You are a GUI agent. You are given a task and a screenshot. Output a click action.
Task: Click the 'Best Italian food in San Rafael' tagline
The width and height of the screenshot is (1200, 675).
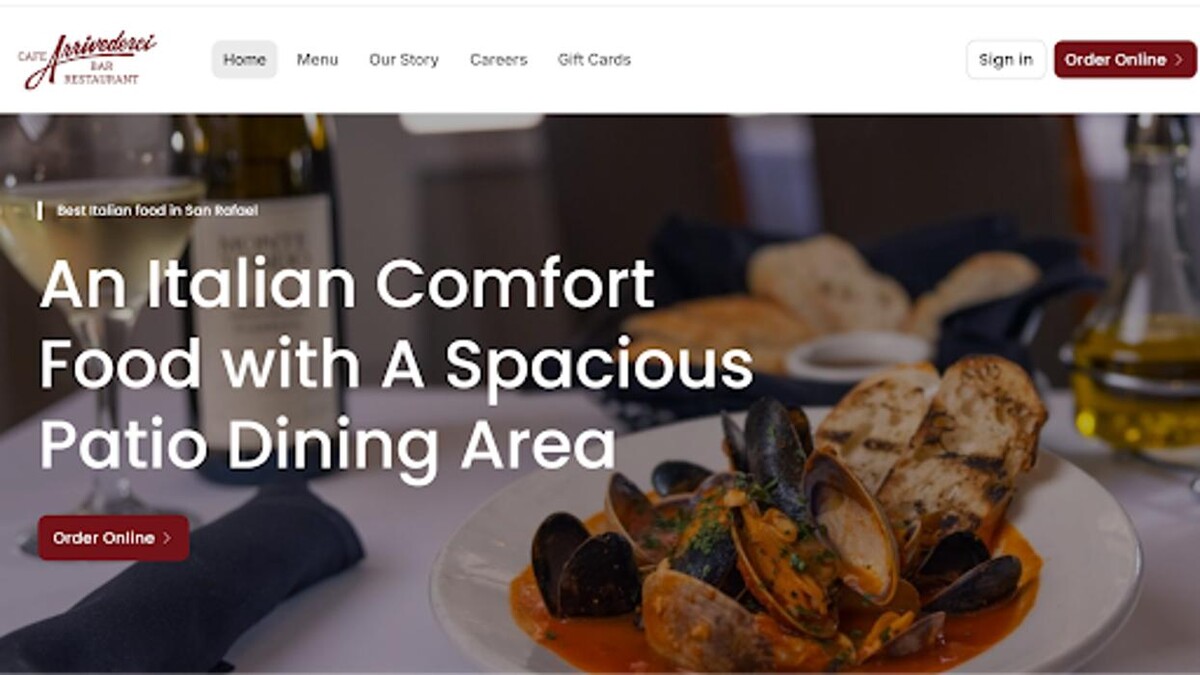[157, 211]
